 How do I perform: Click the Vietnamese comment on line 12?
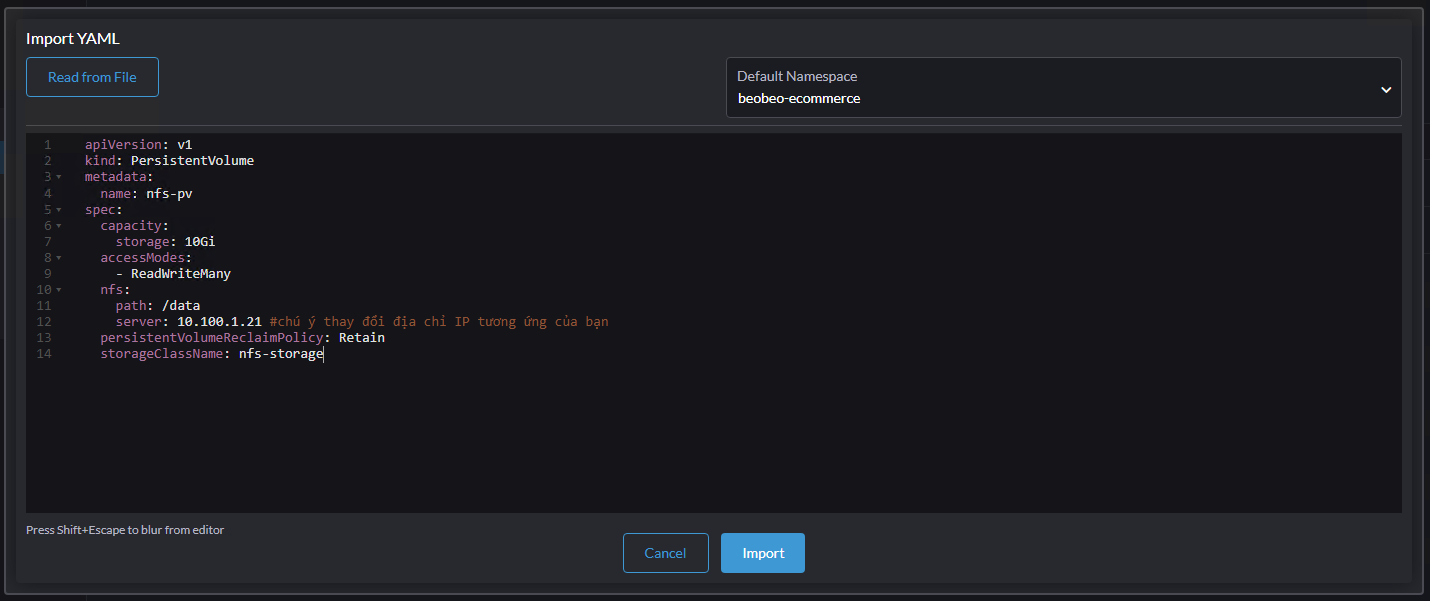point(439,322)
